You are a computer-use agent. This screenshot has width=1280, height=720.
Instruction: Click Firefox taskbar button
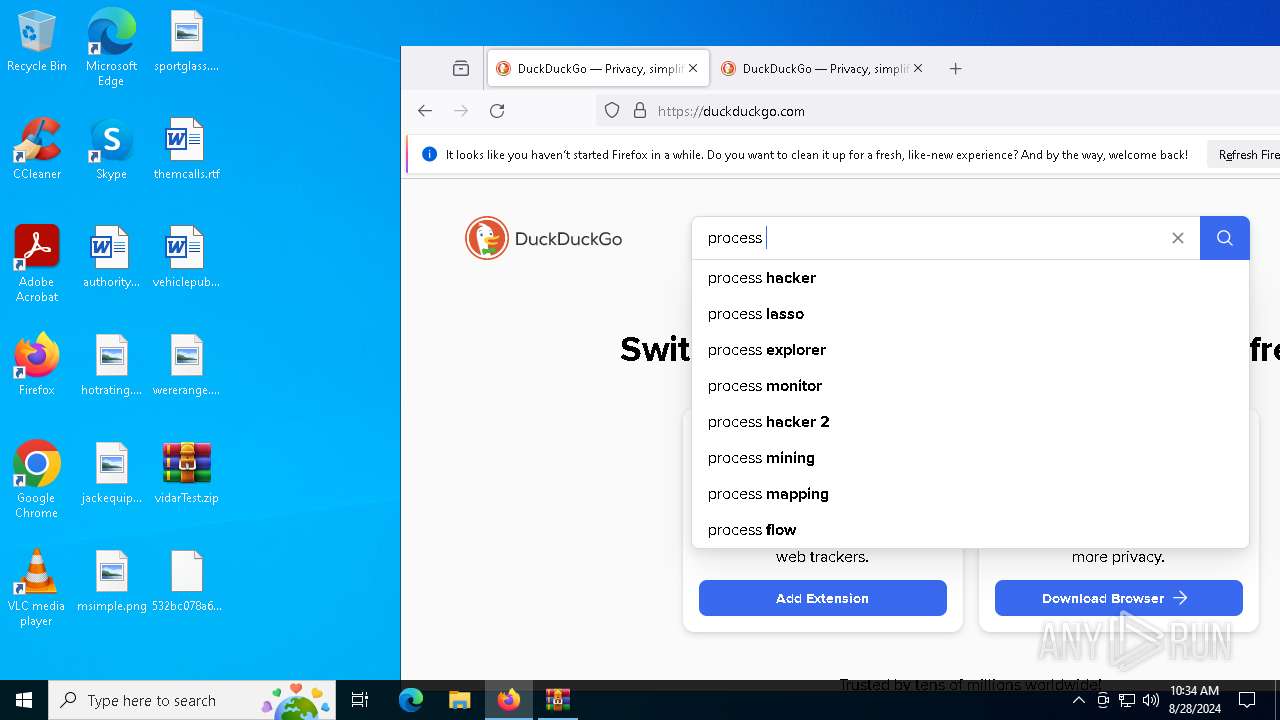[509, 700]
